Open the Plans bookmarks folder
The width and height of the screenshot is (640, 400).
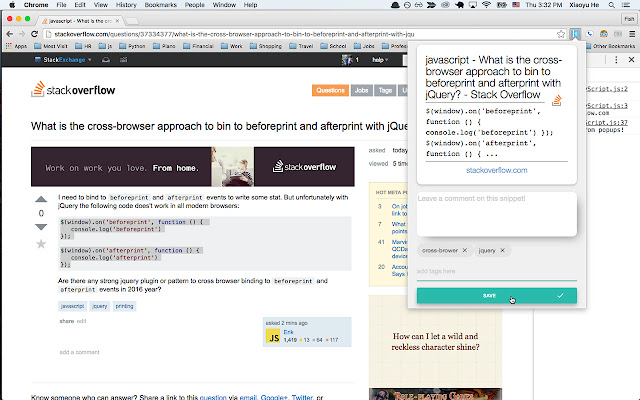164,46
